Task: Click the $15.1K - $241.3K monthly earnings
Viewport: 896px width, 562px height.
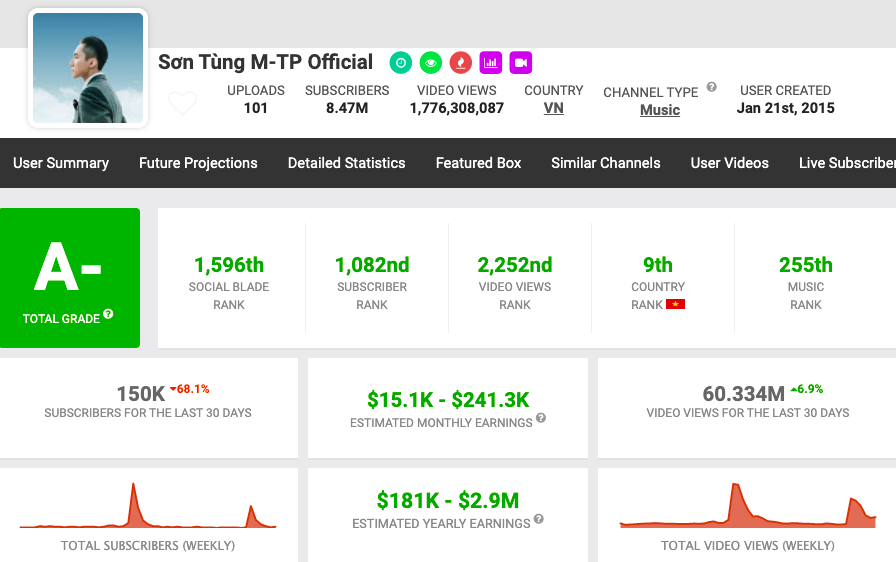Action: coord(448,400)
